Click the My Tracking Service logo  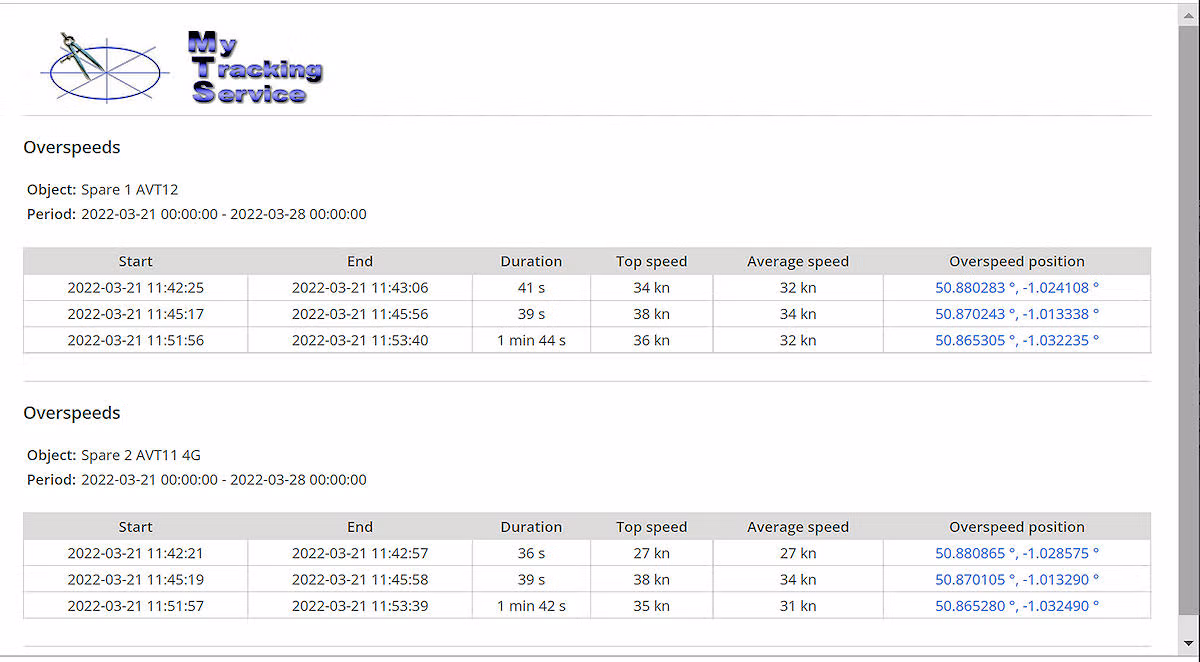[181, 67]
